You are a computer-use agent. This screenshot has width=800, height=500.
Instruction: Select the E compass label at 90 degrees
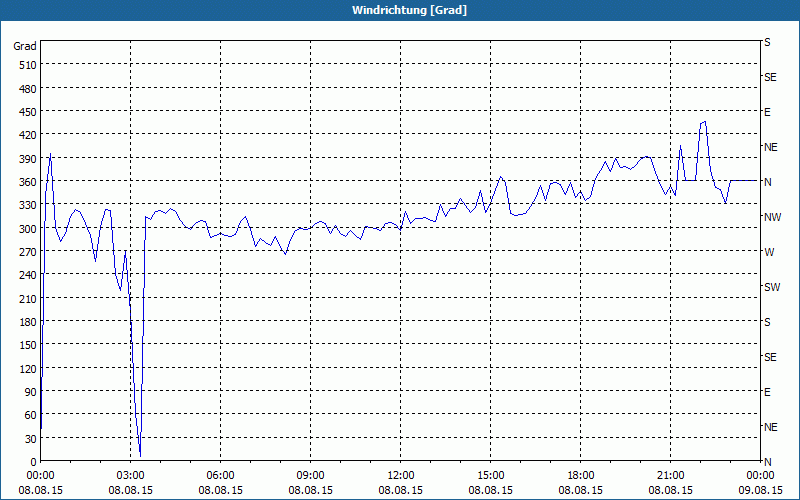(767, 392)
